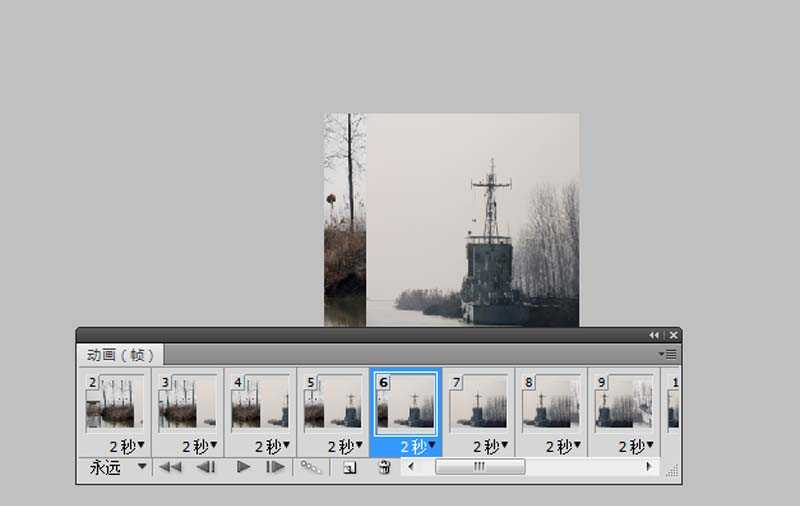
Task: Select the first frame rewind button
Action: (x=170, y=467)
